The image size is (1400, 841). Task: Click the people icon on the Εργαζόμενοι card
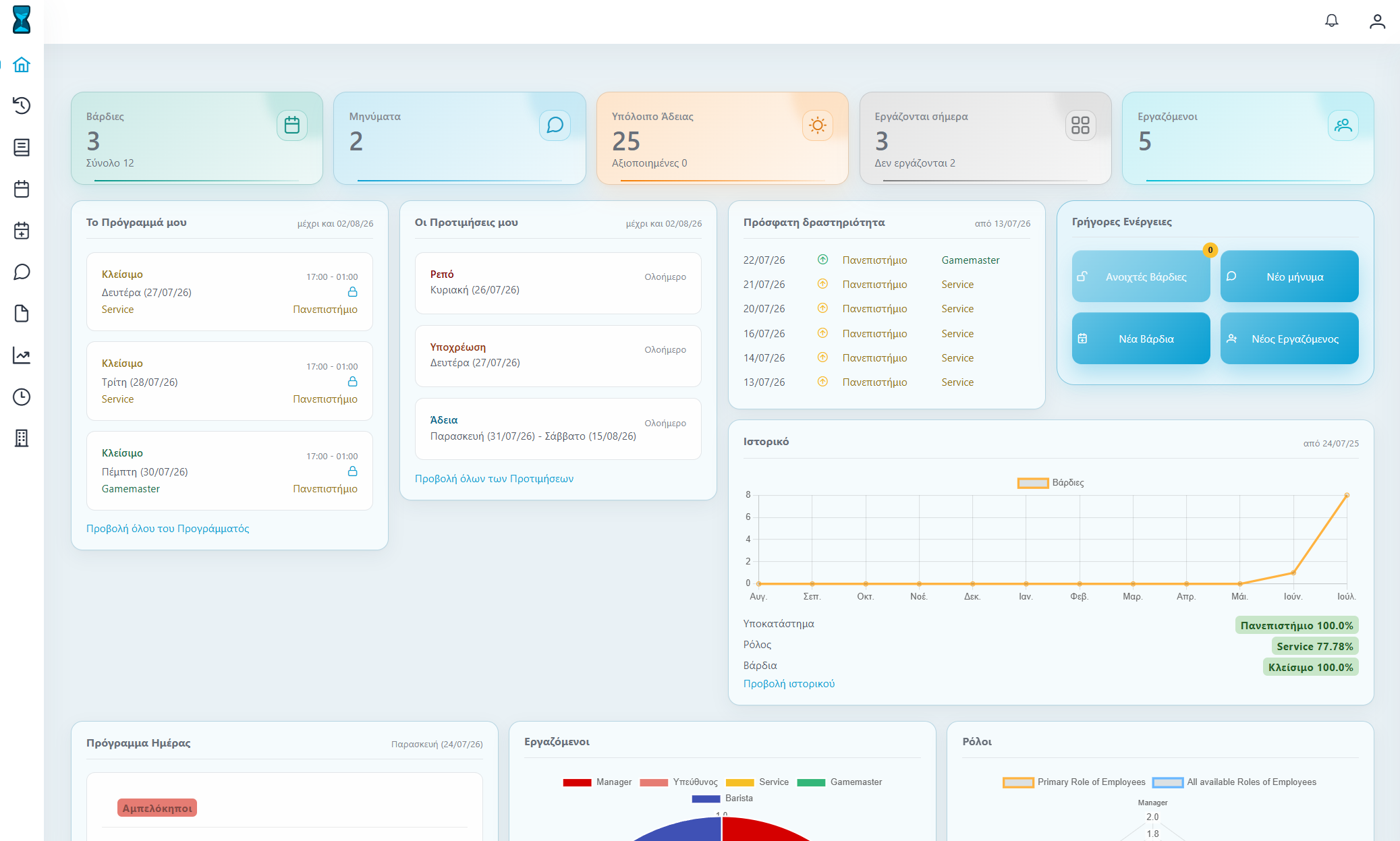pyautogui.click(x=1343, y=125)
